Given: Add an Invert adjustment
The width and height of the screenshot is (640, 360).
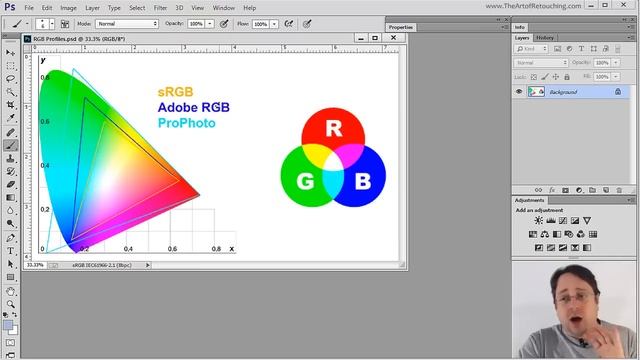Looking at the screenshot, I should click(x=539, y=248).
